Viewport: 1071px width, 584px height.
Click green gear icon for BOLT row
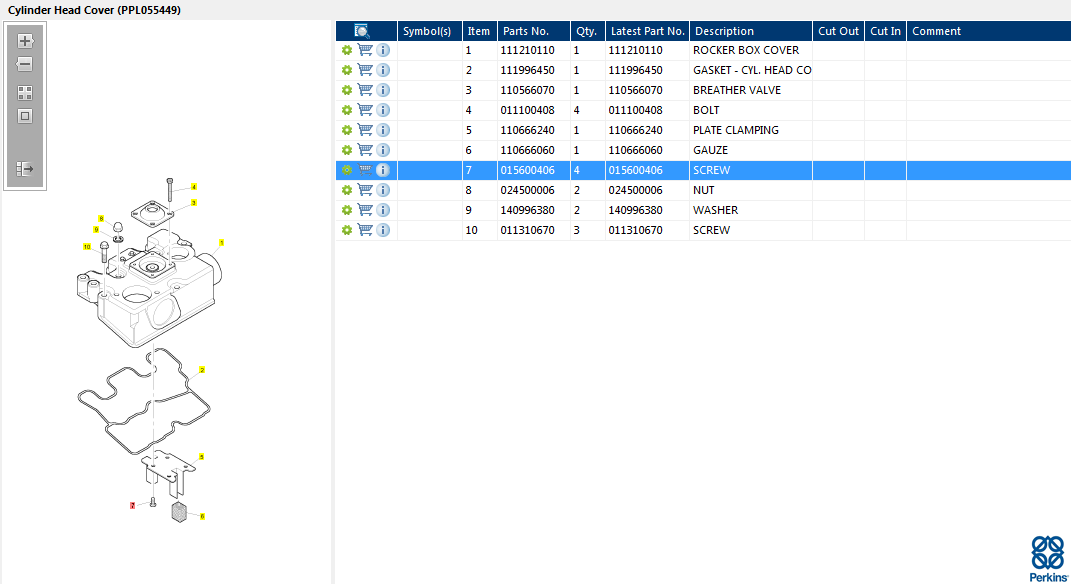[x=346, y=110]
